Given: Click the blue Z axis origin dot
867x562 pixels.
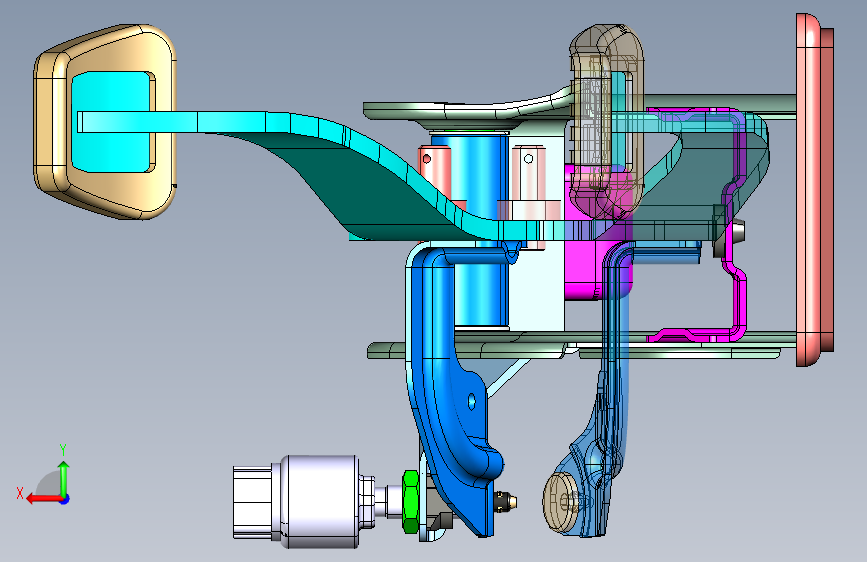Looking at the screenshot, I should coord(65,499).
